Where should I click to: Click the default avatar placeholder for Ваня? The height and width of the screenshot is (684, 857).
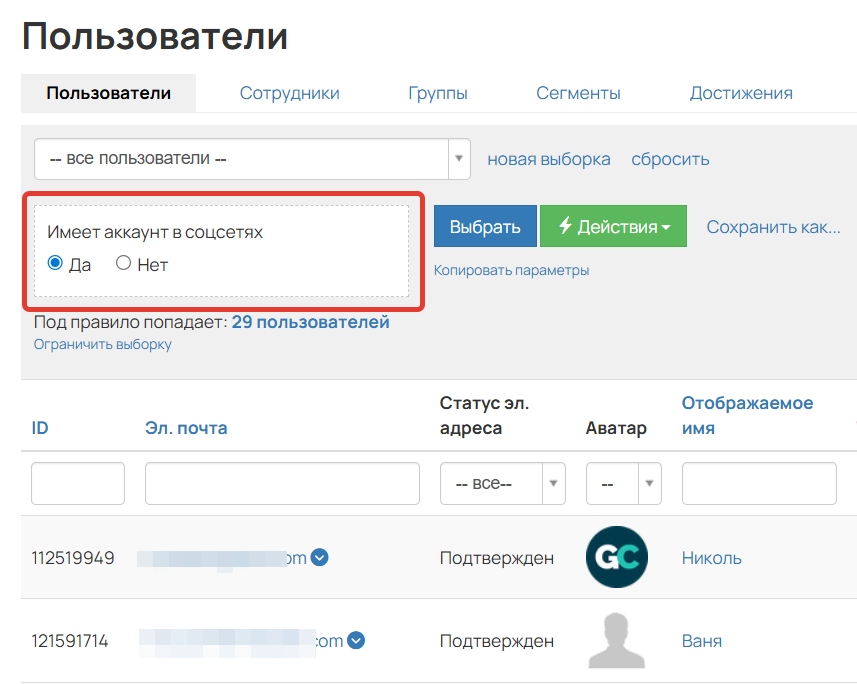[x=616, y=640]
